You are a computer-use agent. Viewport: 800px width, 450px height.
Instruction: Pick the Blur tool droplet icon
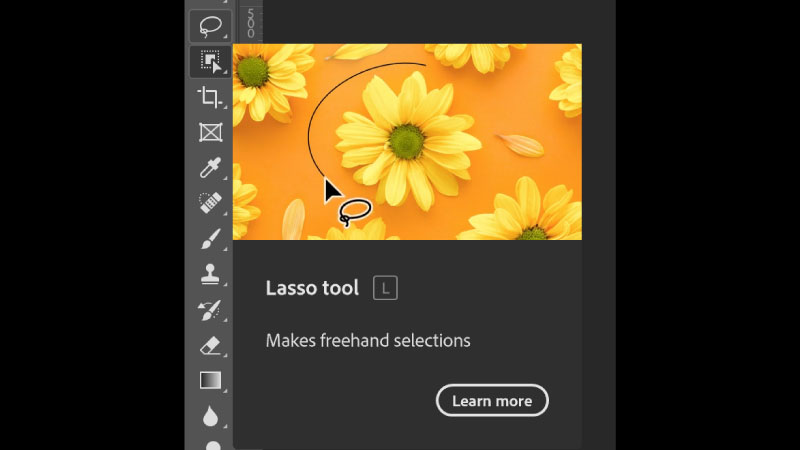pyautogui.click(x=210, y=415)
